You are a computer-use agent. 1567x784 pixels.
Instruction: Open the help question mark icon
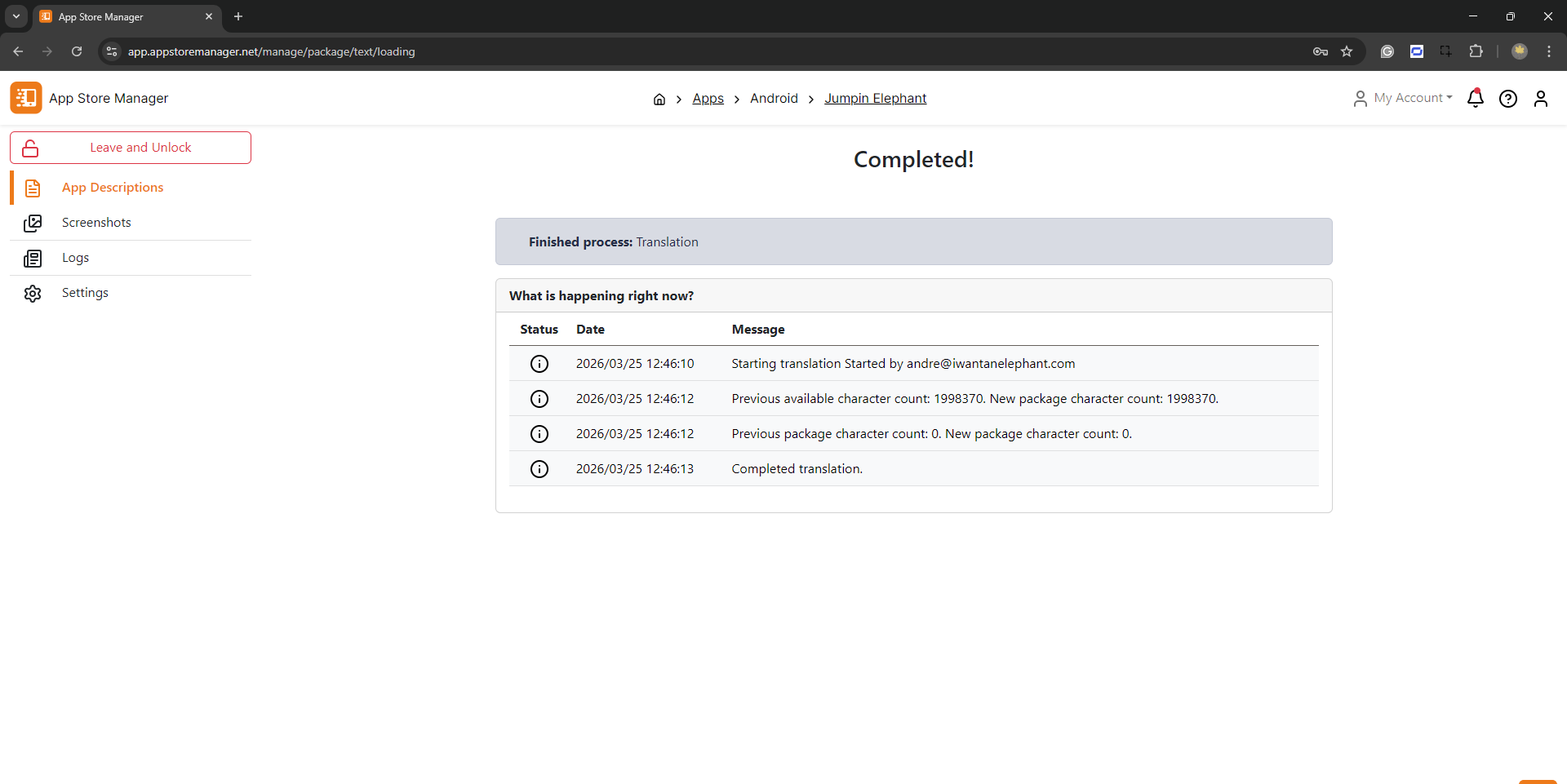pyautogui.click(x=1507, y=99)
